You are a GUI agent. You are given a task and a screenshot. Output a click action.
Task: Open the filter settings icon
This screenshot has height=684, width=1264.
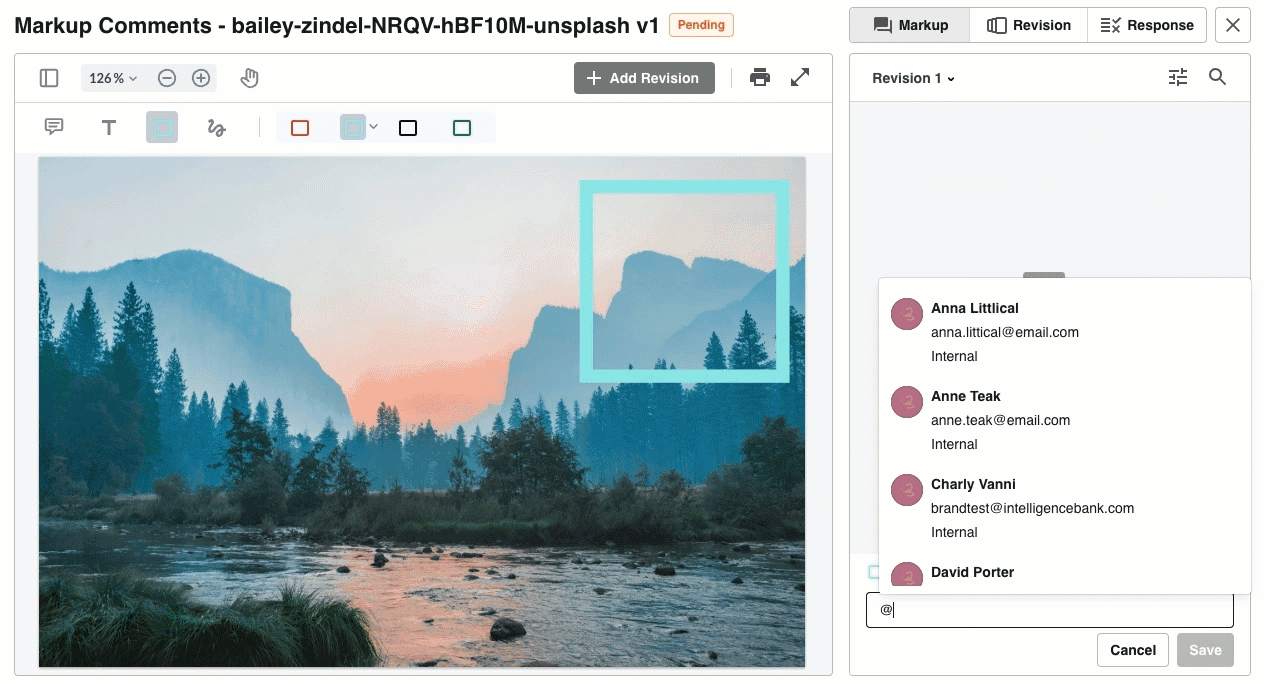(1178, 77)
